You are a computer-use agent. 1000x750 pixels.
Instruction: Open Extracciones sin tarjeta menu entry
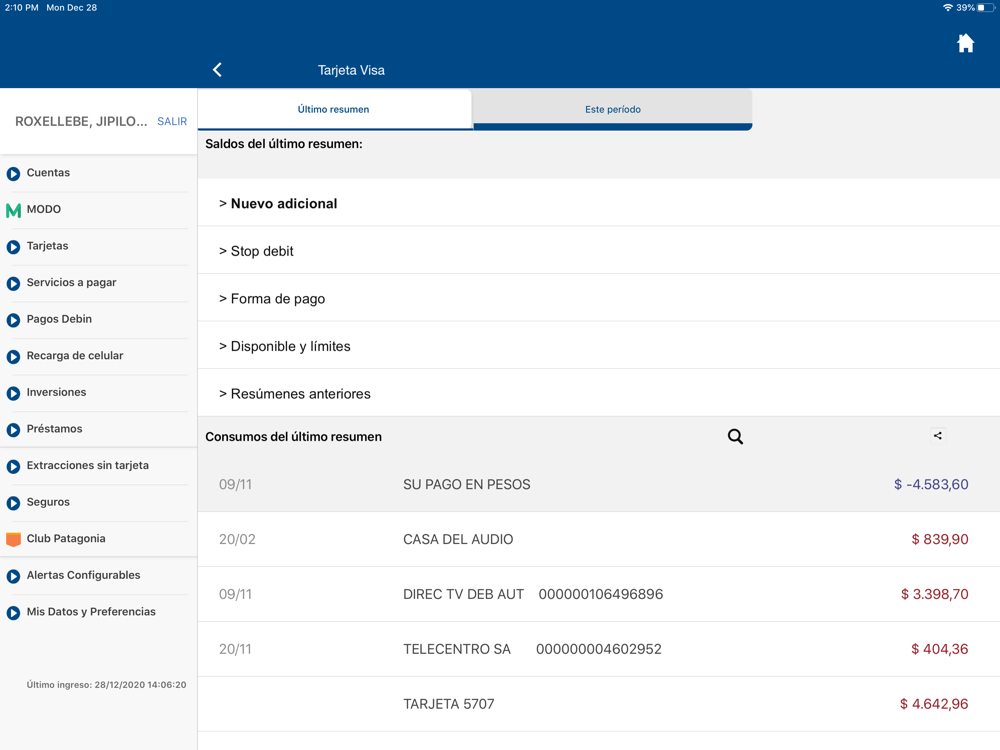(x=99, y=466)
